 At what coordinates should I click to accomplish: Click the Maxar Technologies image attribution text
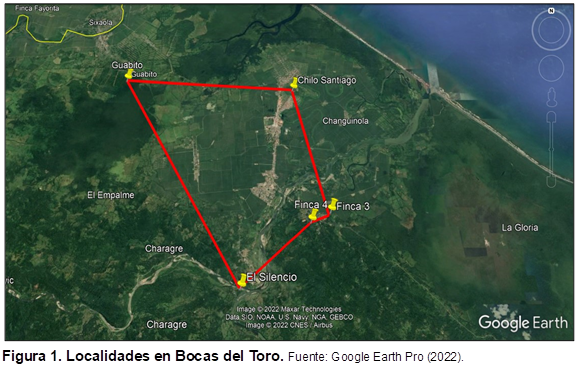pos(289,309)
